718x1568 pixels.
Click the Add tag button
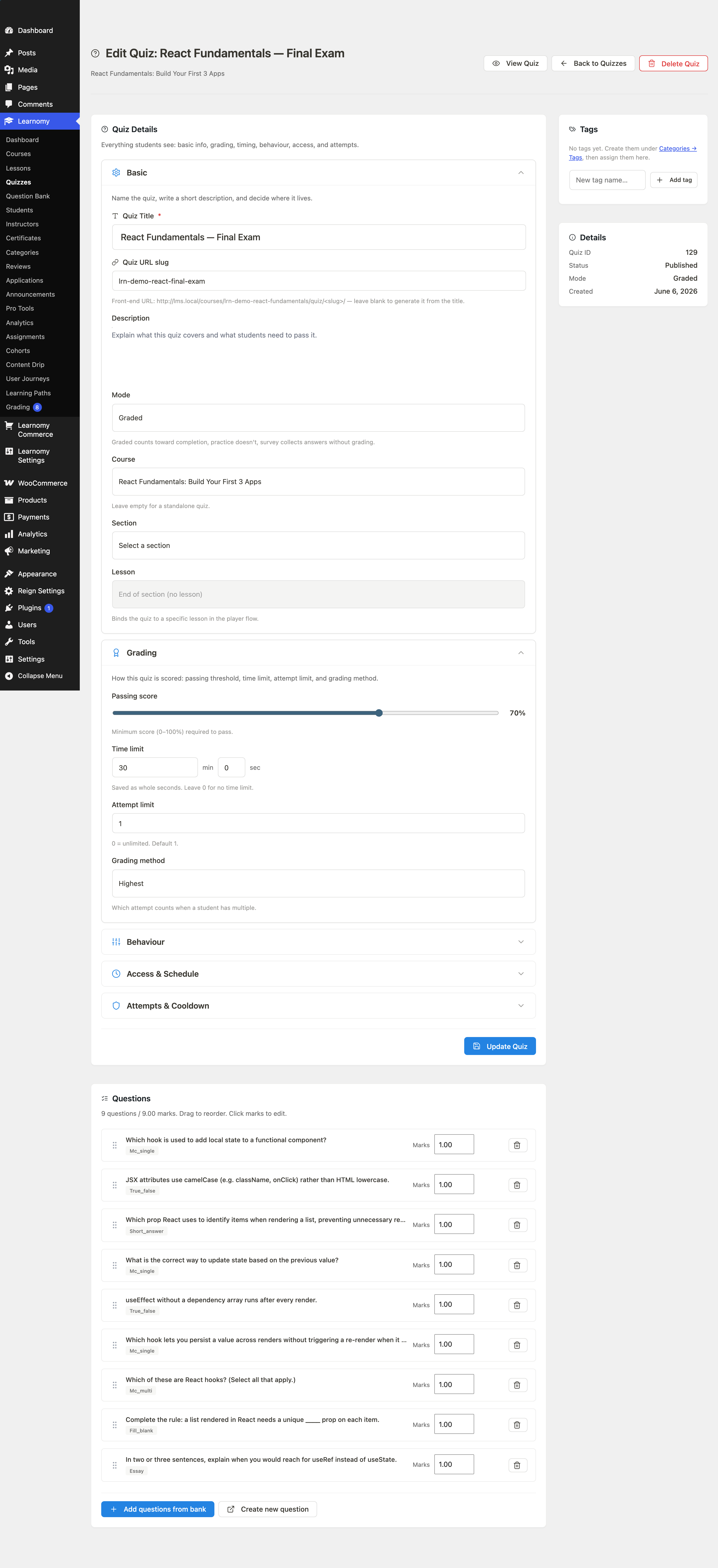click(674, 180)
